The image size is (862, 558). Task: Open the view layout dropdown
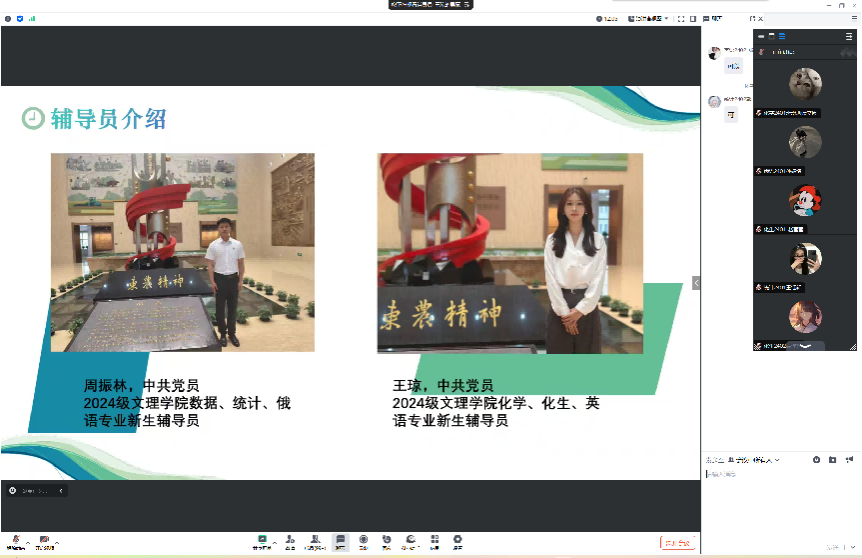click(648, 19)
